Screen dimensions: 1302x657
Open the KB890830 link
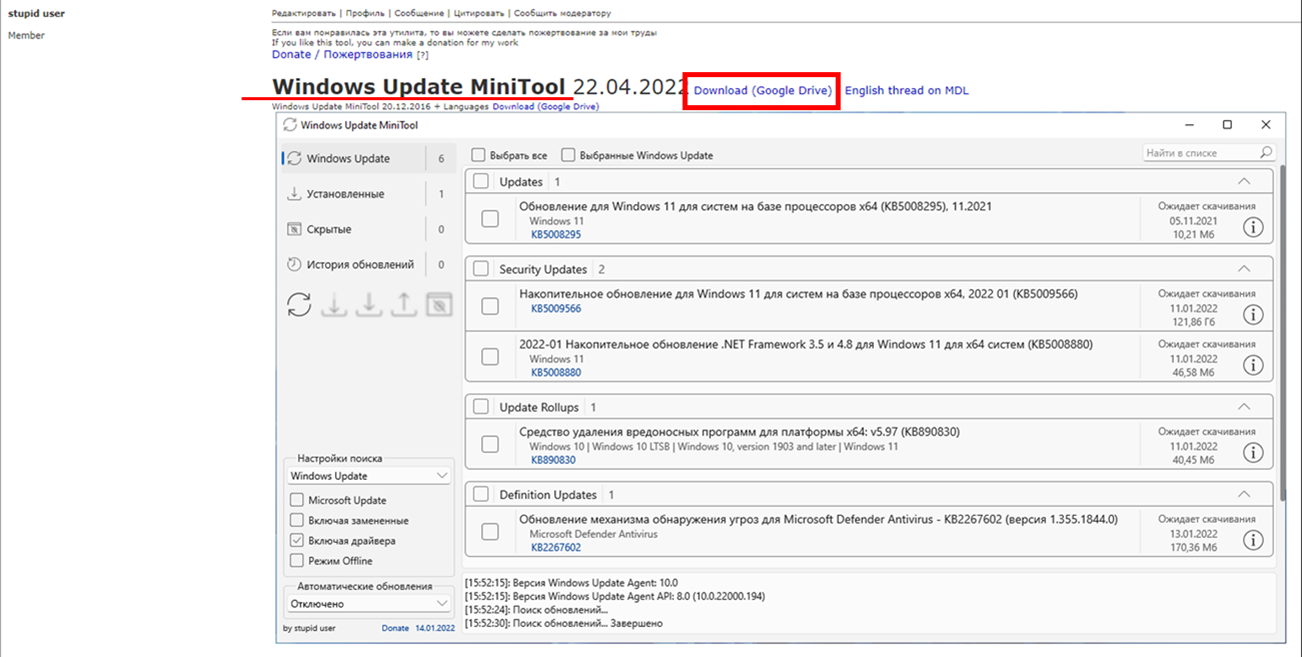click(x=553, y=460)
